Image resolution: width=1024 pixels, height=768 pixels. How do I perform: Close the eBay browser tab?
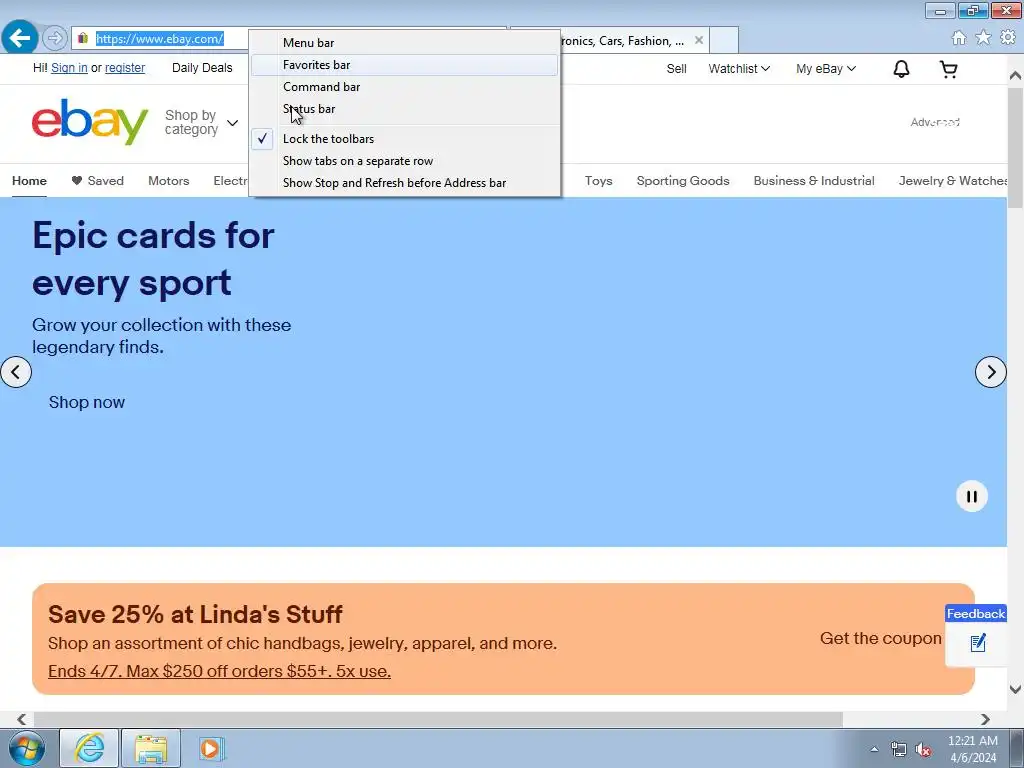(x=699, y=40)
